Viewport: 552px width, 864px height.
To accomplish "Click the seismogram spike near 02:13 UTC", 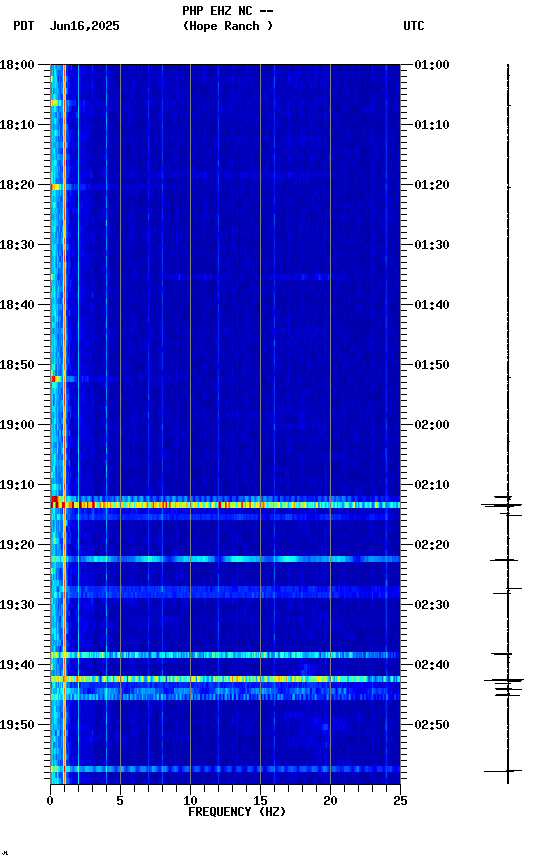I will coord(501,505).
